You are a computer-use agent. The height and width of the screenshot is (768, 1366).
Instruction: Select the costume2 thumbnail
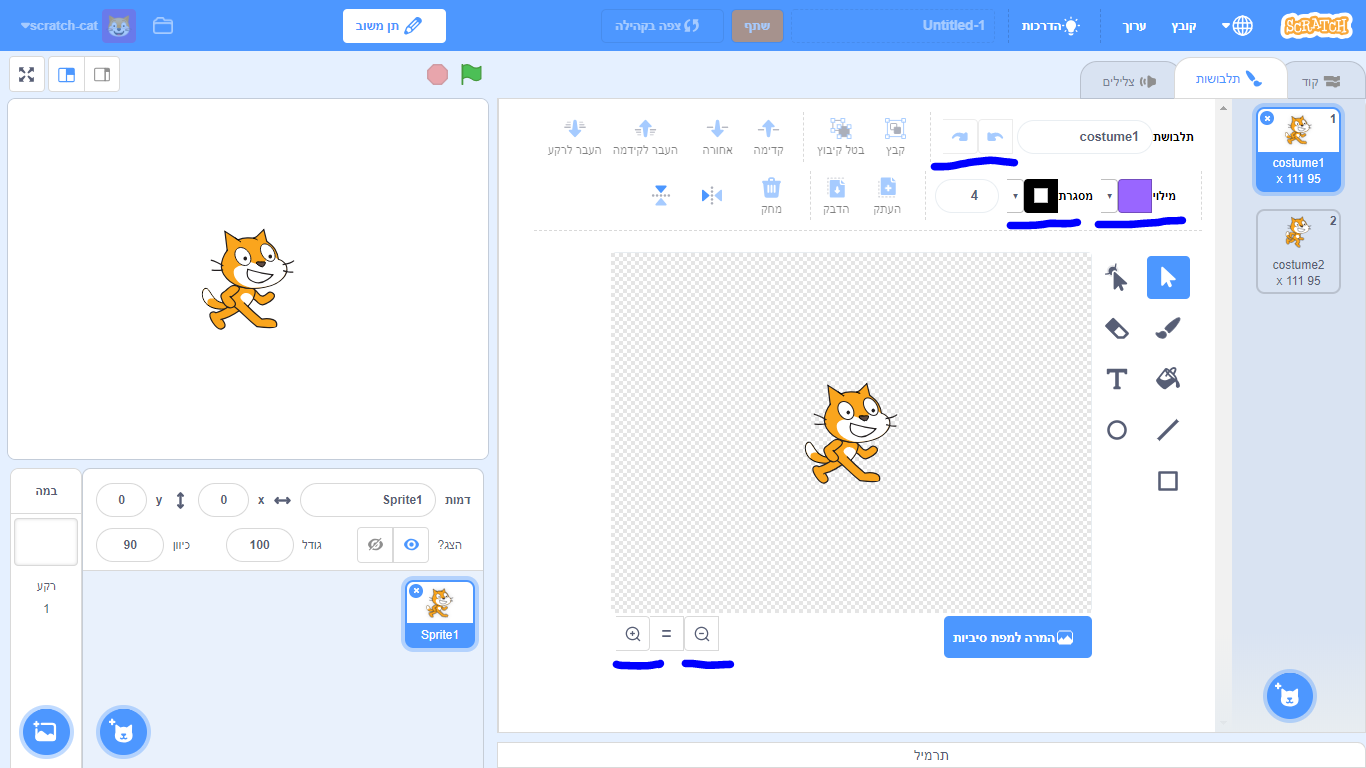pyautogui.click(x=1298, y=250)
